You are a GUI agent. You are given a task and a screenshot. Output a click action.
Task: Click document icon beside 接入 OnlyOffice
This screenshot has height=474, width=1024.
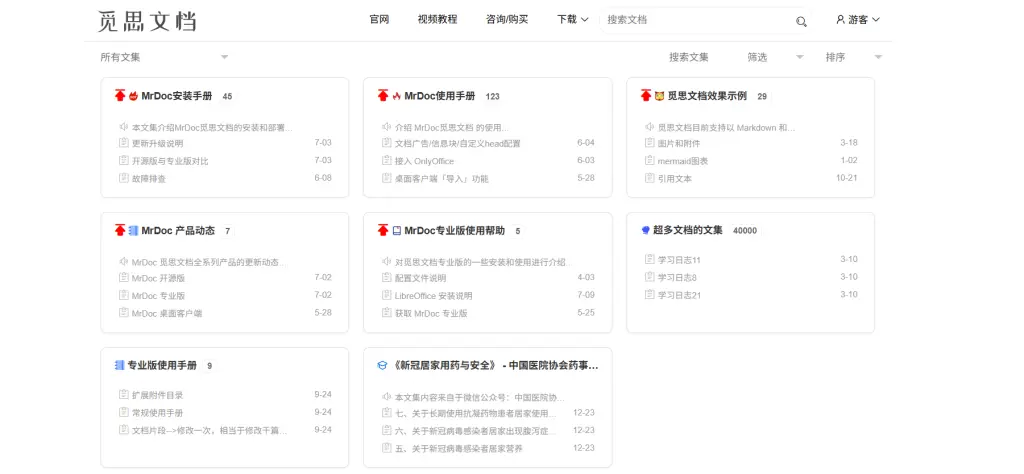point(387,161)
